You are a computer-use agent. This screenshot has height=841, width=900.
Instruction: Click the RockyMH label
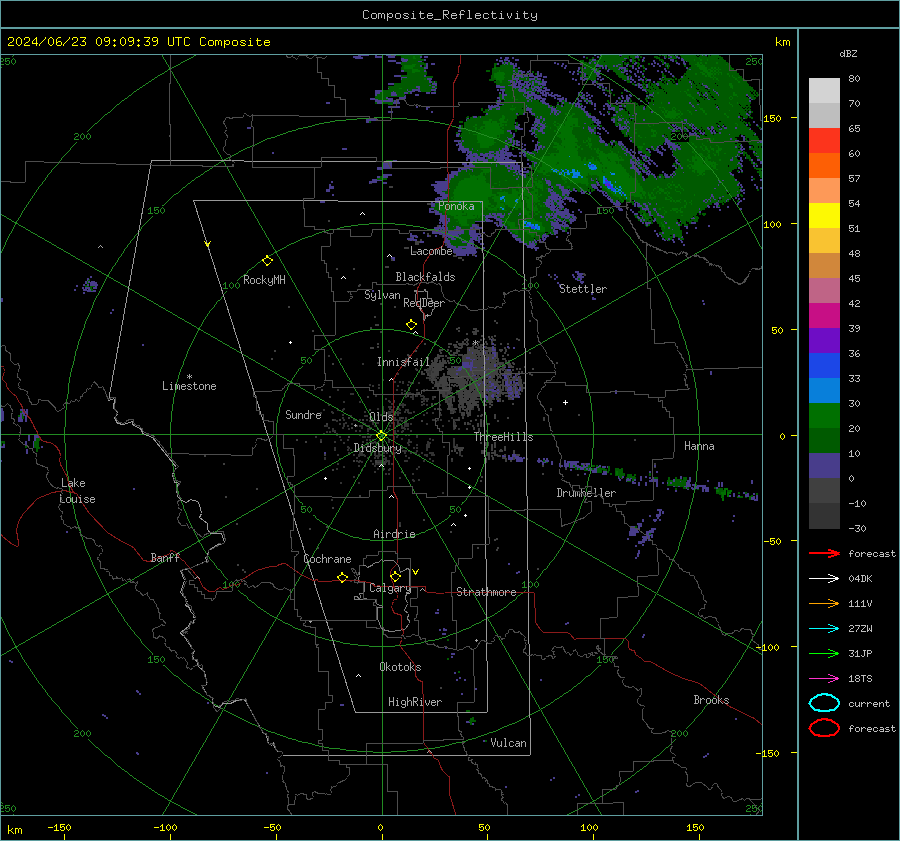pyautogui.click(x=264, y=280)
